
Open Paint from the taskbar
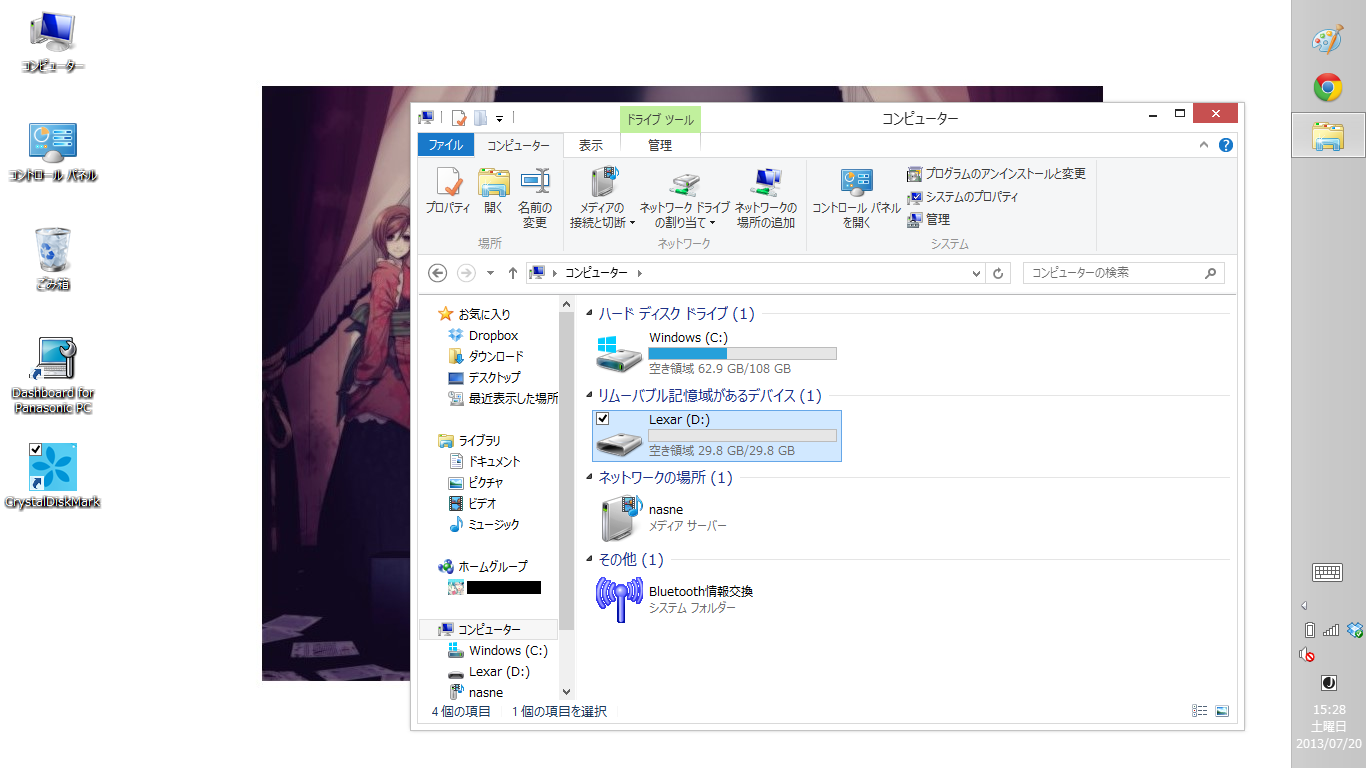coord(1328,40)
